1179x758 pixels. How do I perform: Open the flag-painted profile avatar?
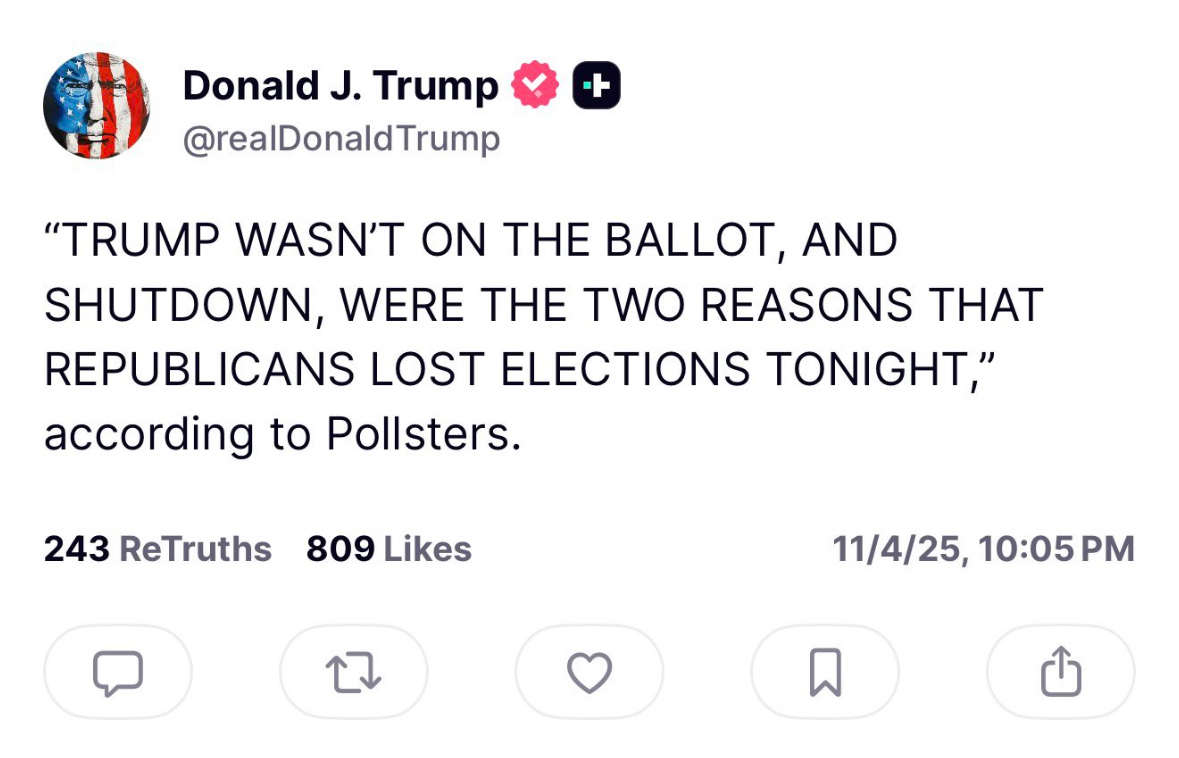96,105
